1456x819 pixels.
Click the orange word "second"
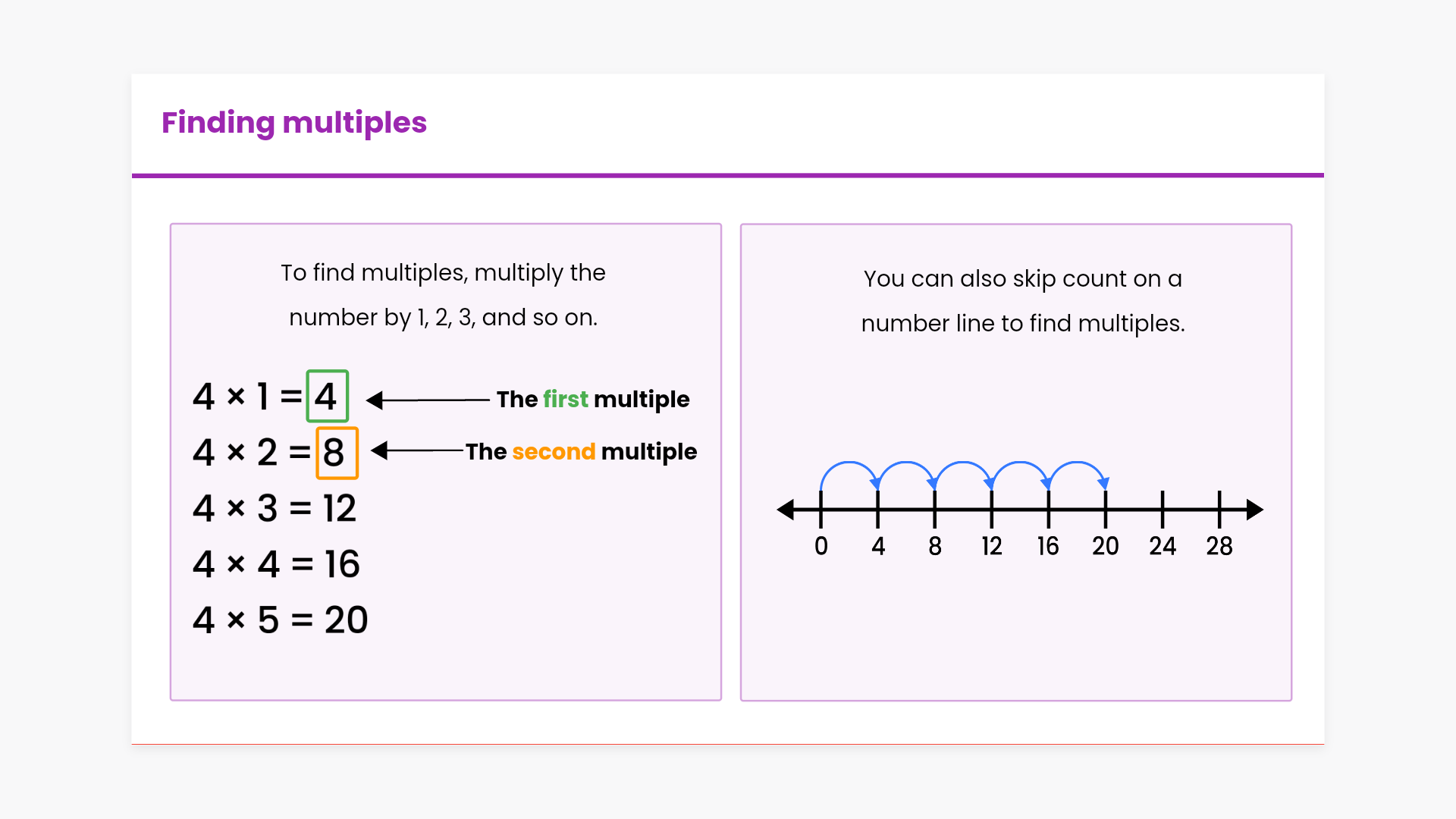coord(554,451)
